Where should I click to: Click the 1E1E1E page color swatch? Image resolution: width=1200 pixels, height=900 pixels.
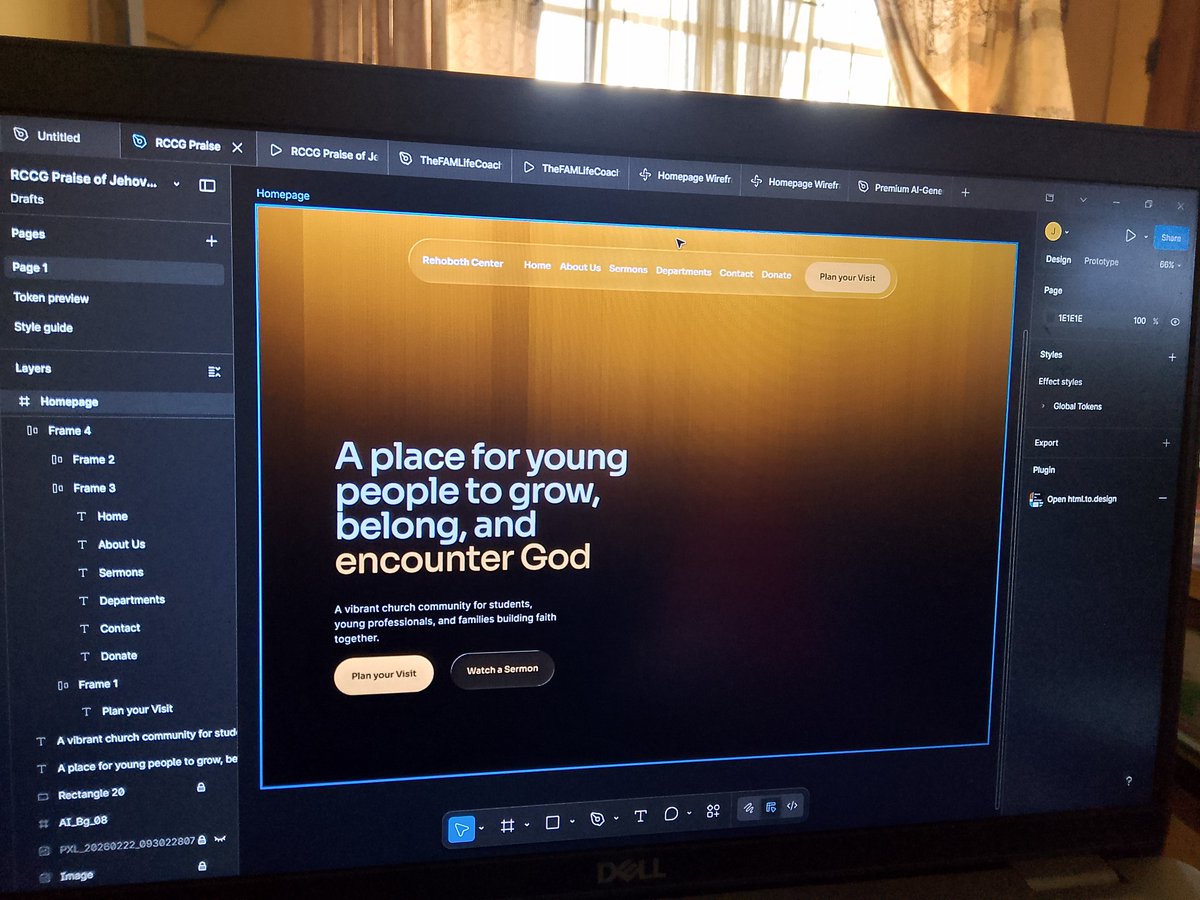tap(1046, 318)
